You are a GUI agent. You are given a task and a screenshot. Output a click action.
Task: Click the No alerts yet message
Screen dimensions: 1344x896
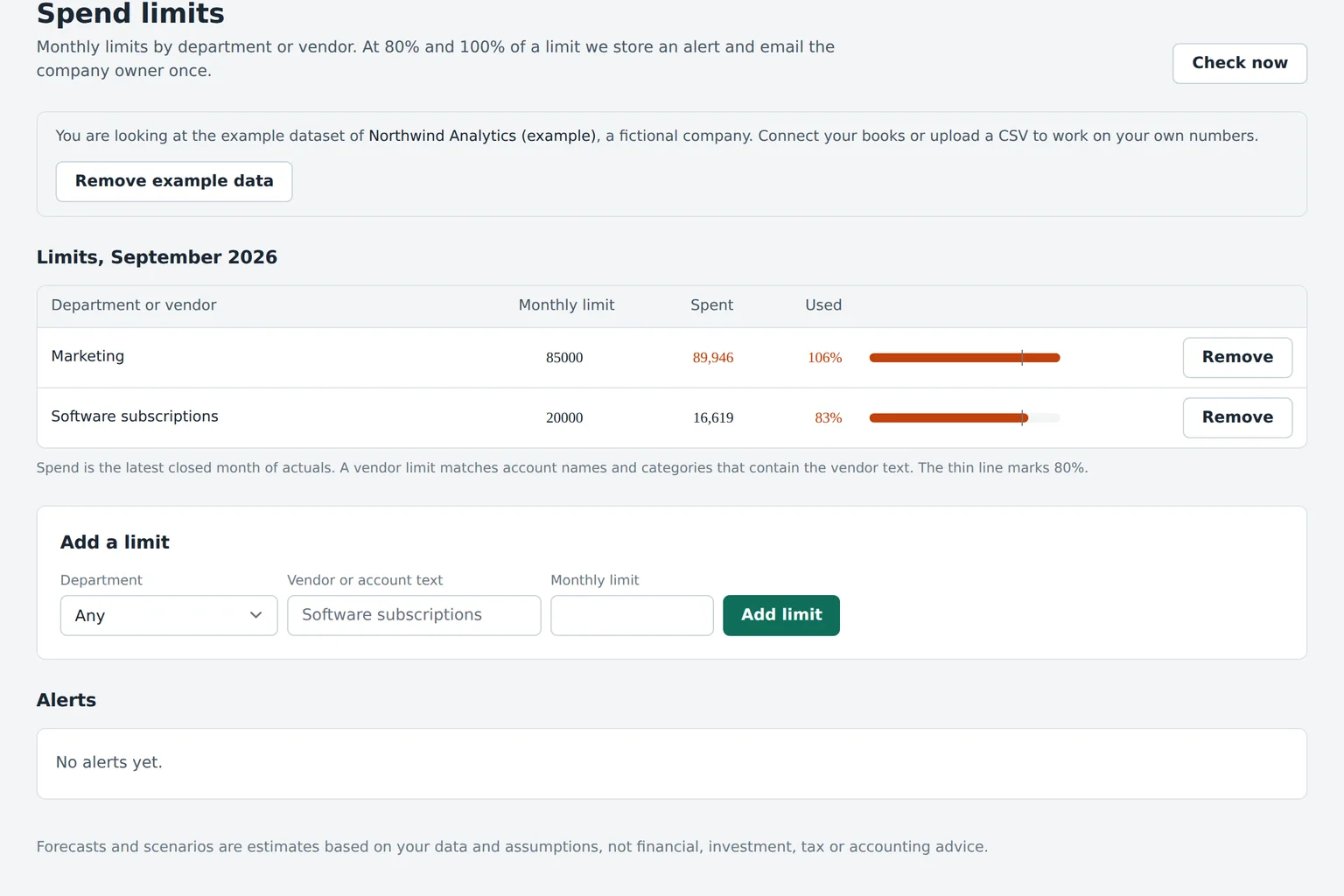pos(109,762)
